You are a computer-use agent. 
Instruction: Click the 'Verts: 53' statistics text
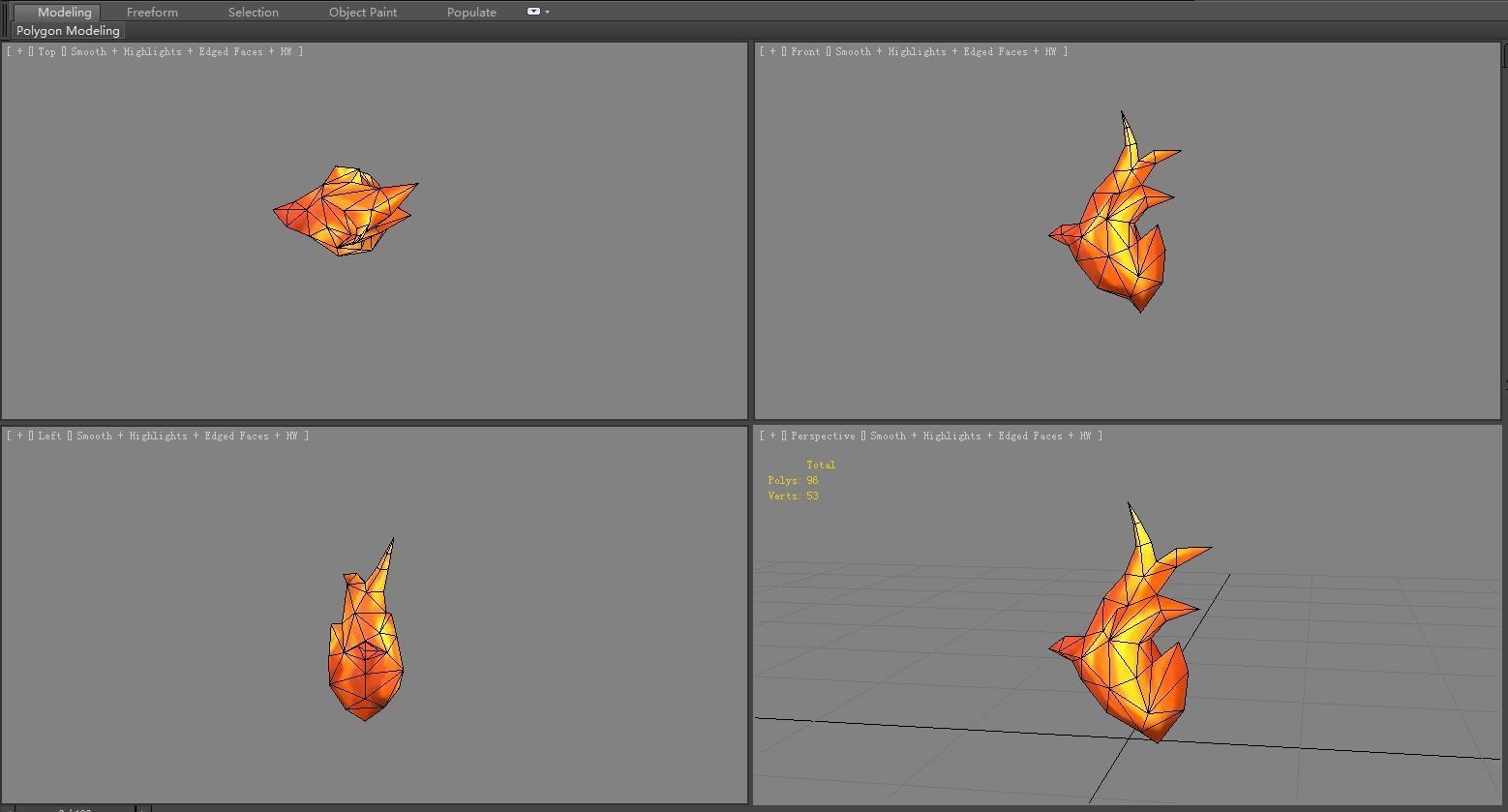[x=793, y=496]
